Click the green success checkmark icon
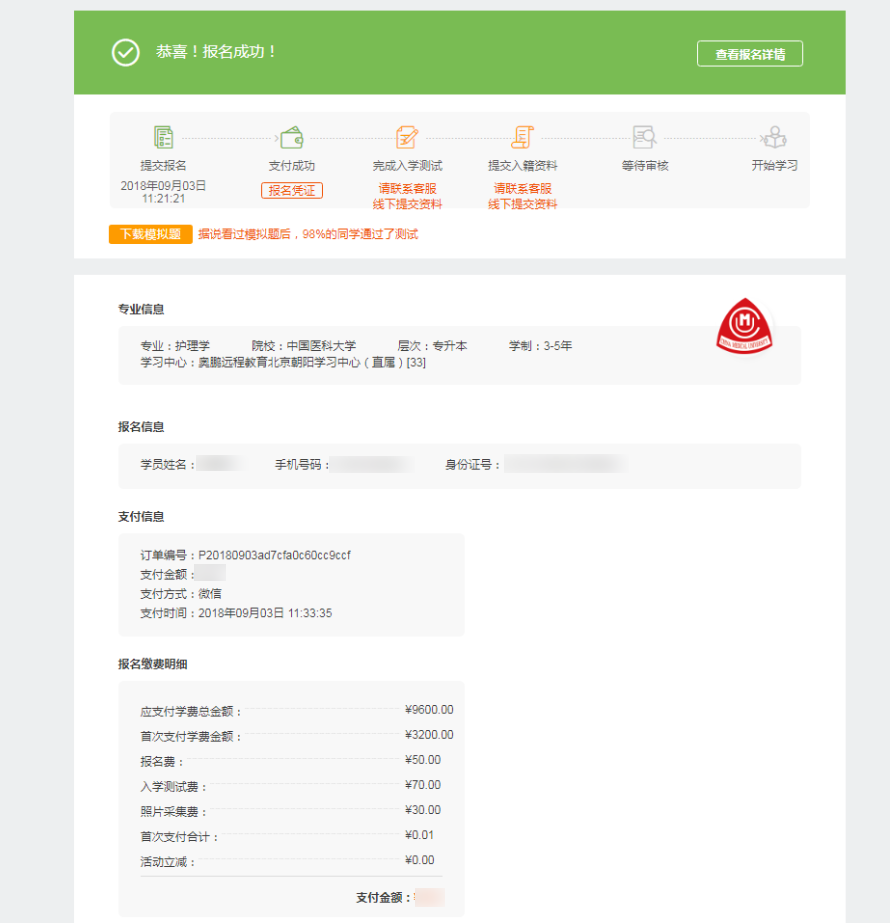Screen dimensions: 890x923 pos(126,52)
